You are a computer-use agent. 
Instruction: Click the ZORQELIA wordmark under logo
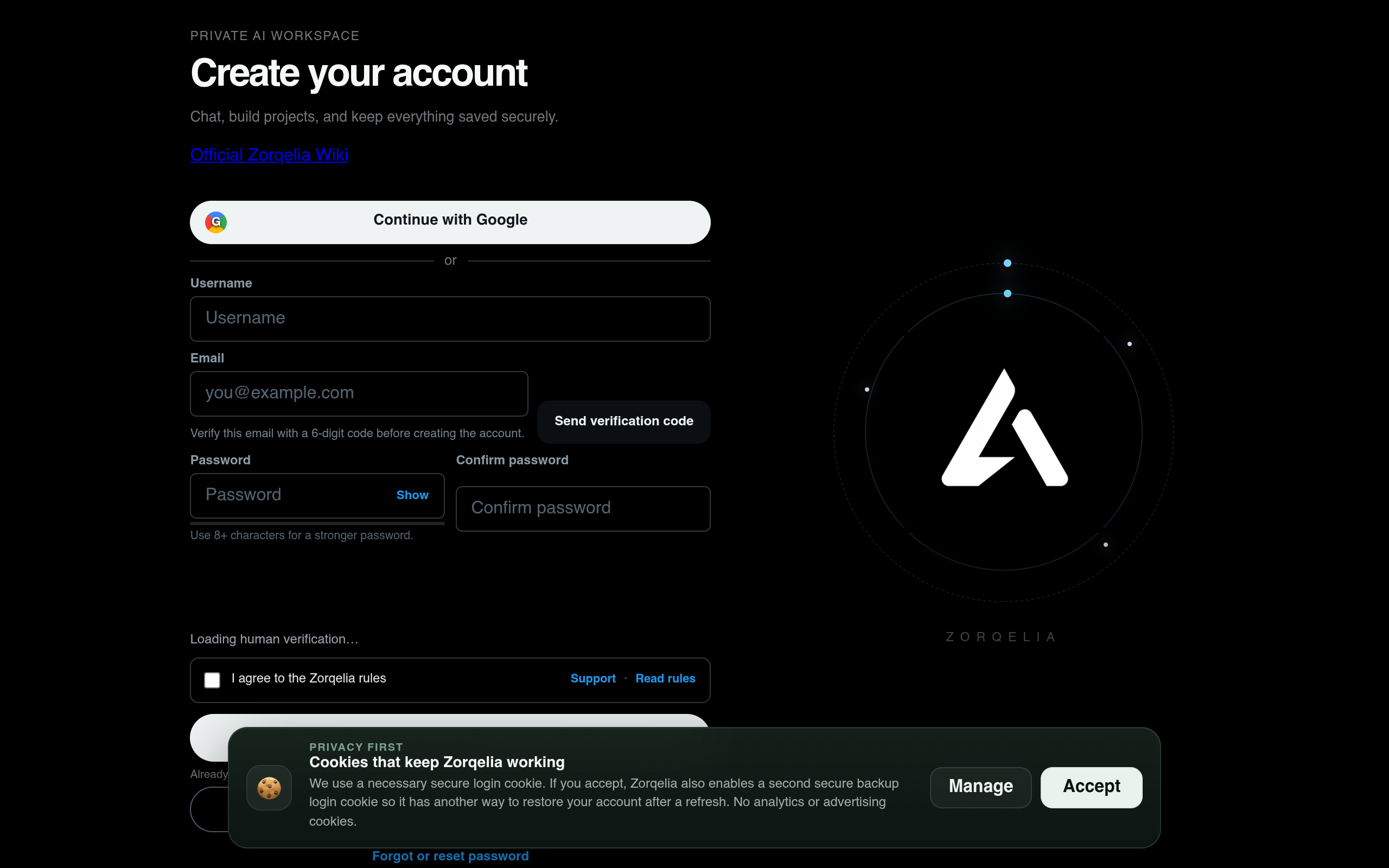pos(1002,637)
